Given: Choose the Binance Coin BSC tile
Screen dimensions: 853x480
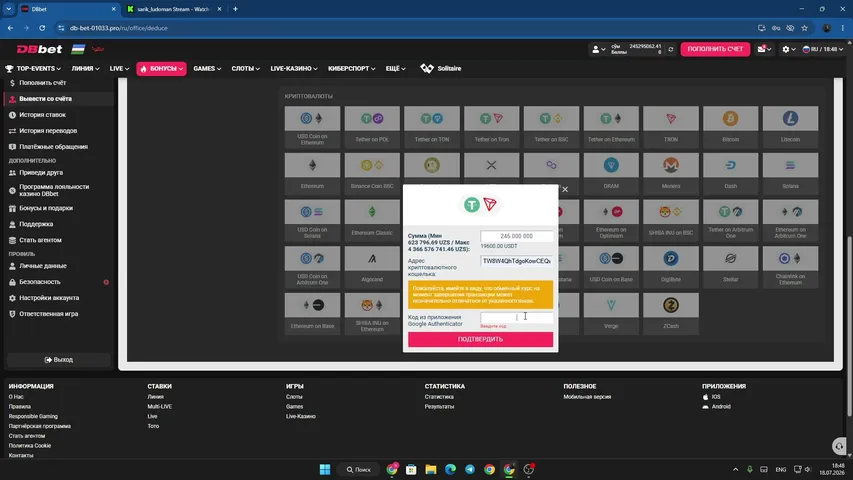Looking at the screenshot, I should click(x=372, y=173).
